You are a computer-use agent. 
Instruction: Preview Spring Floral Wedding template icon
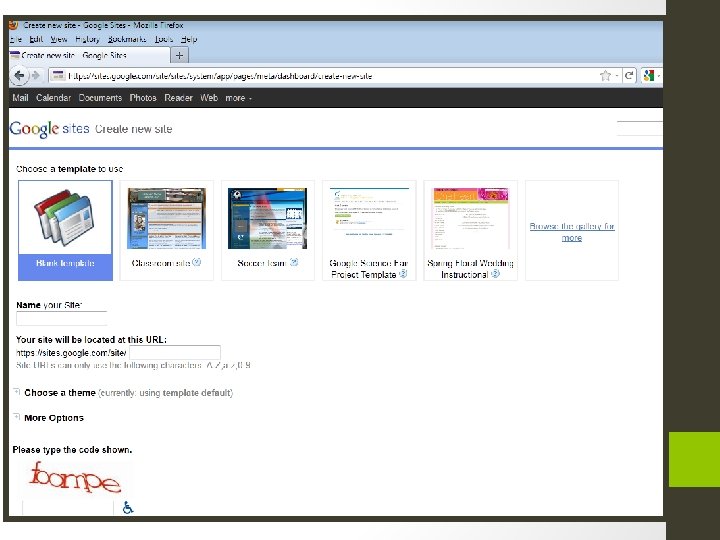495,274
